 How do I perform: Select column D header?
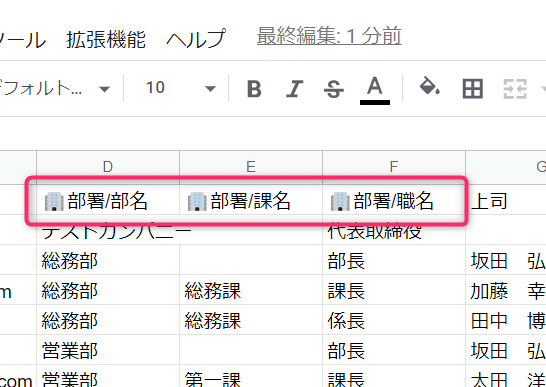[108, 167]
